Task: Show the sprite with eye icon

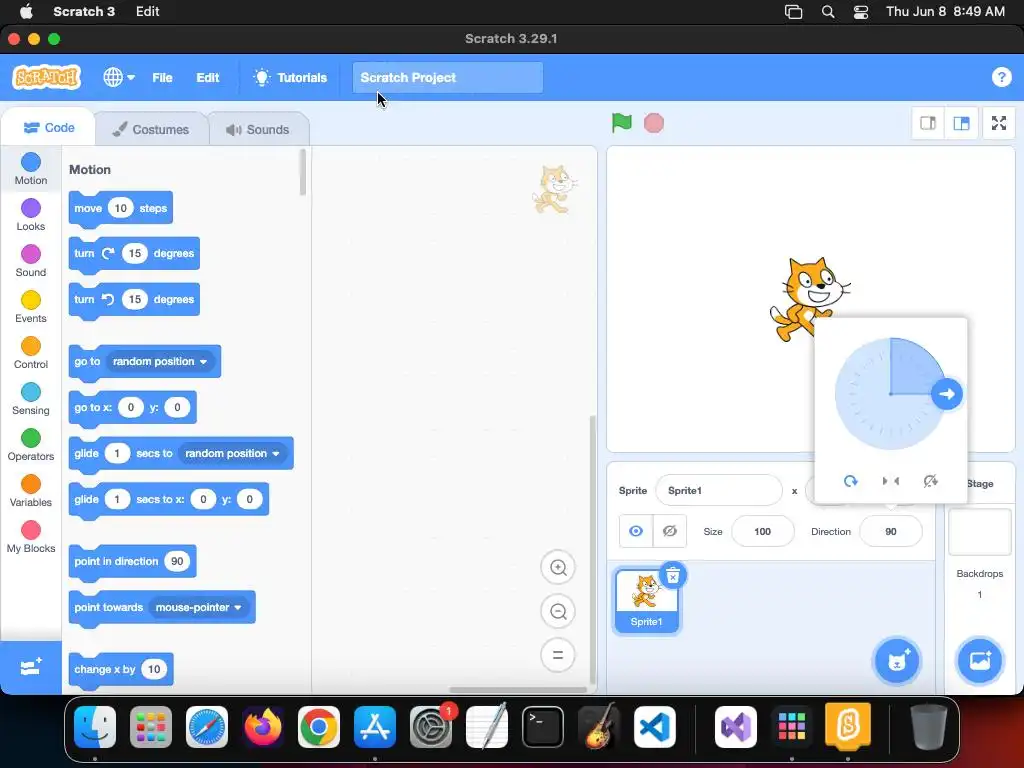Action: click(x=635, y=531)
